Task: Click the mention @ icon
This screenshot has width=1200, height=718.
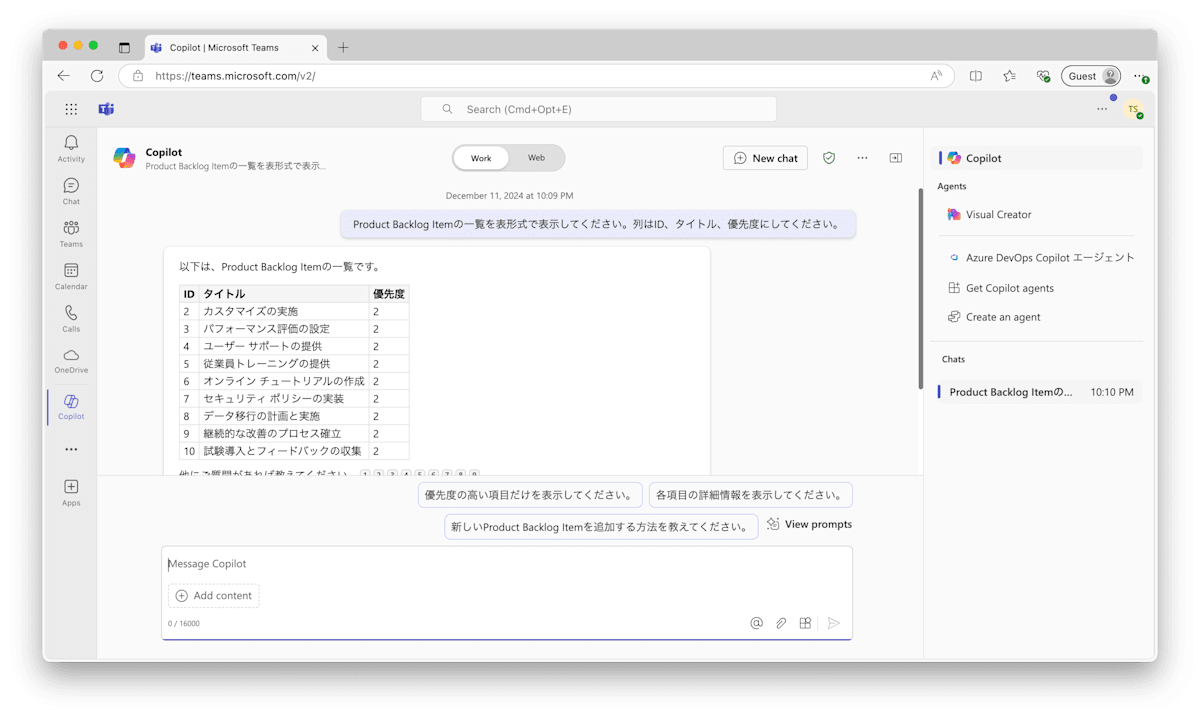Action: point(756,623)
